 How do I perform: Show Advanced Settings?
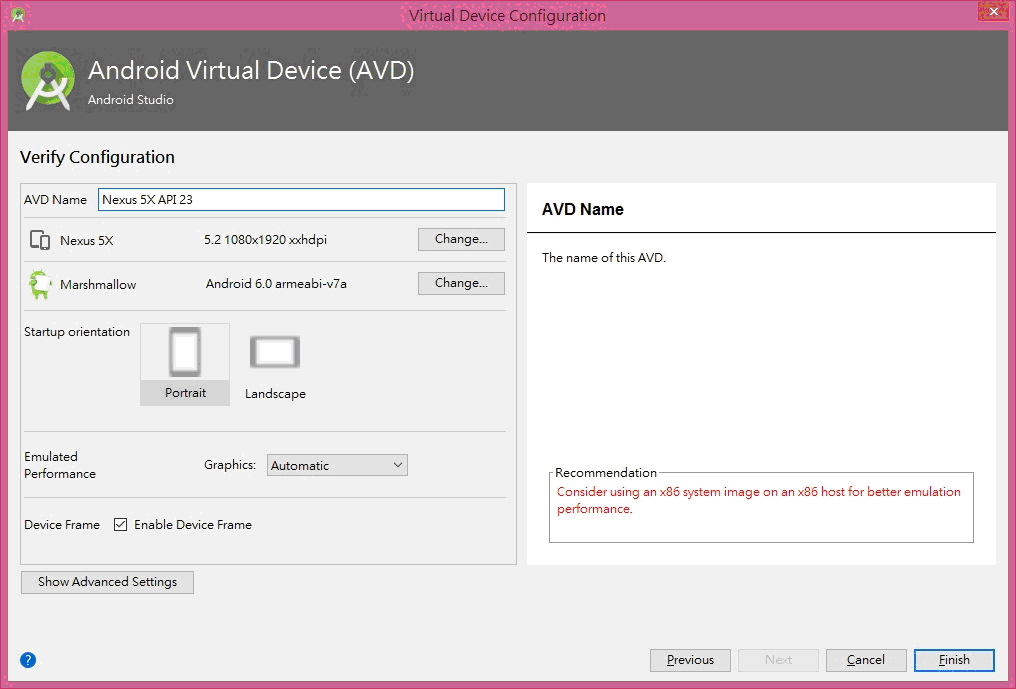pyautogui.click(x=107, y=582)
